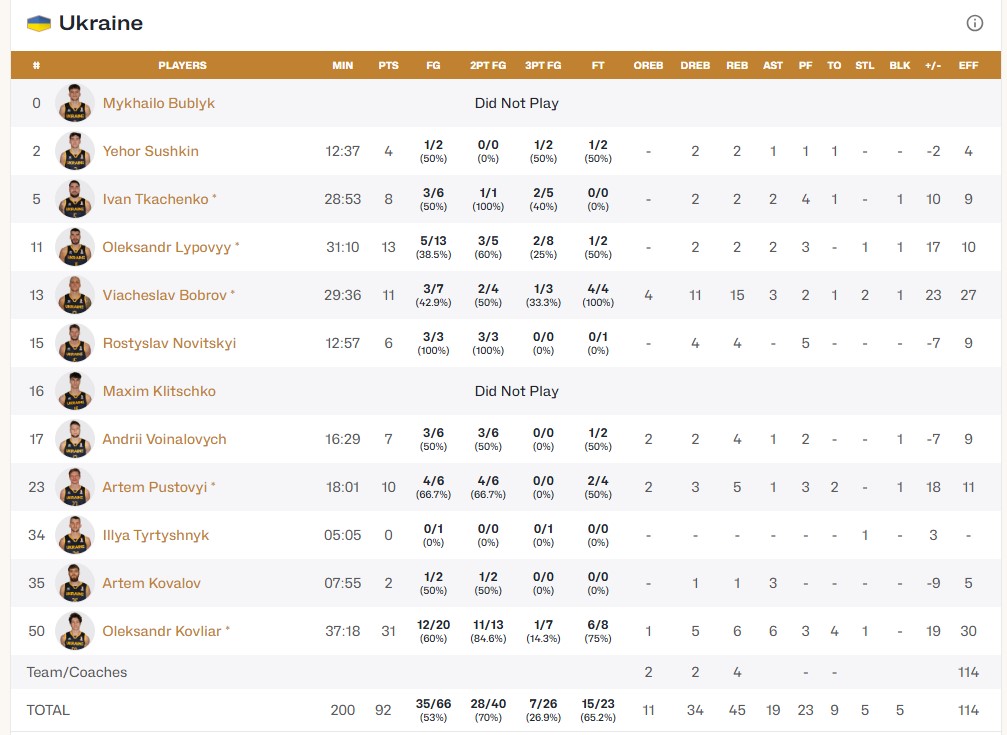
Task: Open Ivan Tkachenko player link
Action: point(155,199)
